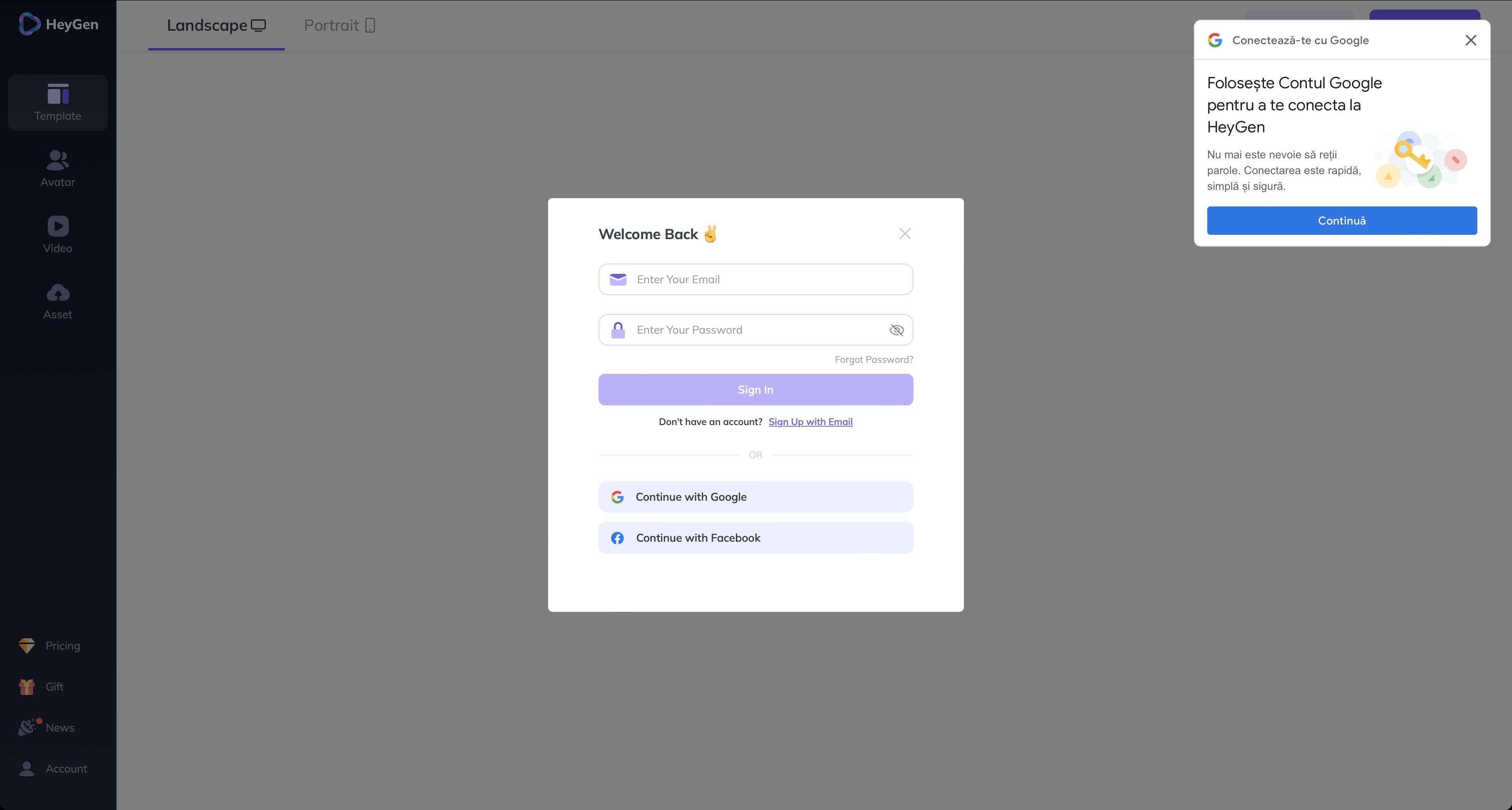This screenshot has width=1512, height=810.
Task: Select the Landscape tab
Action: (x=216, y=25)
